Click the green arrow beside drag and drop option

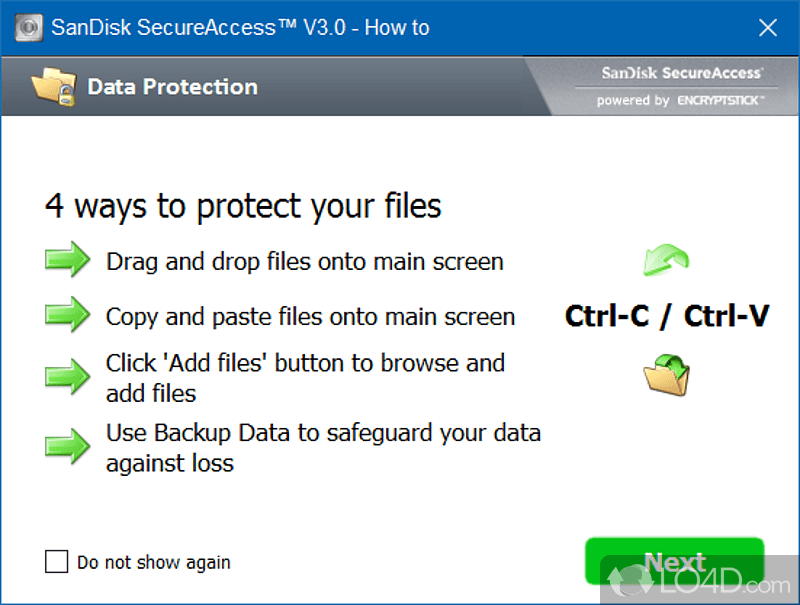(66, 260)
